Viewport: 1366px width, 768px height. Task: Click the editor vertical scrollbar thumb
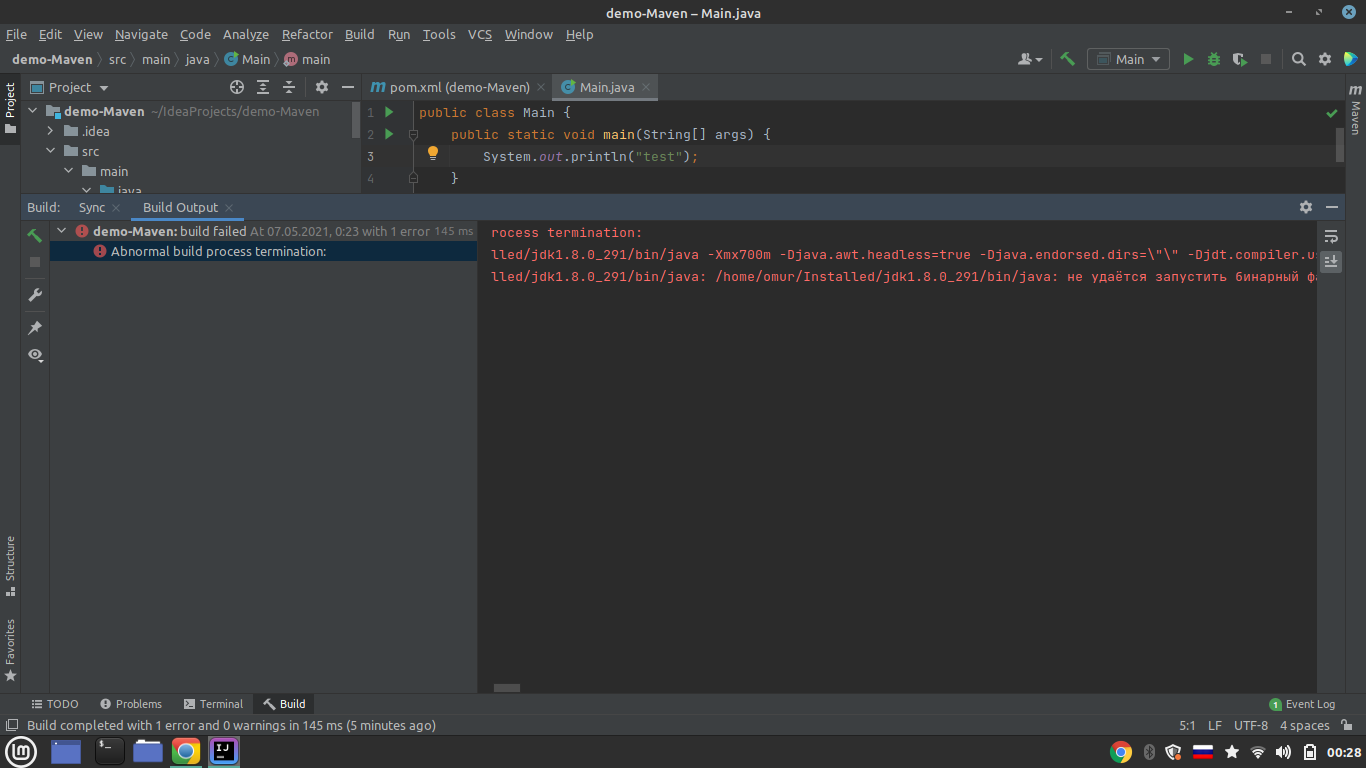(1340, 144)
